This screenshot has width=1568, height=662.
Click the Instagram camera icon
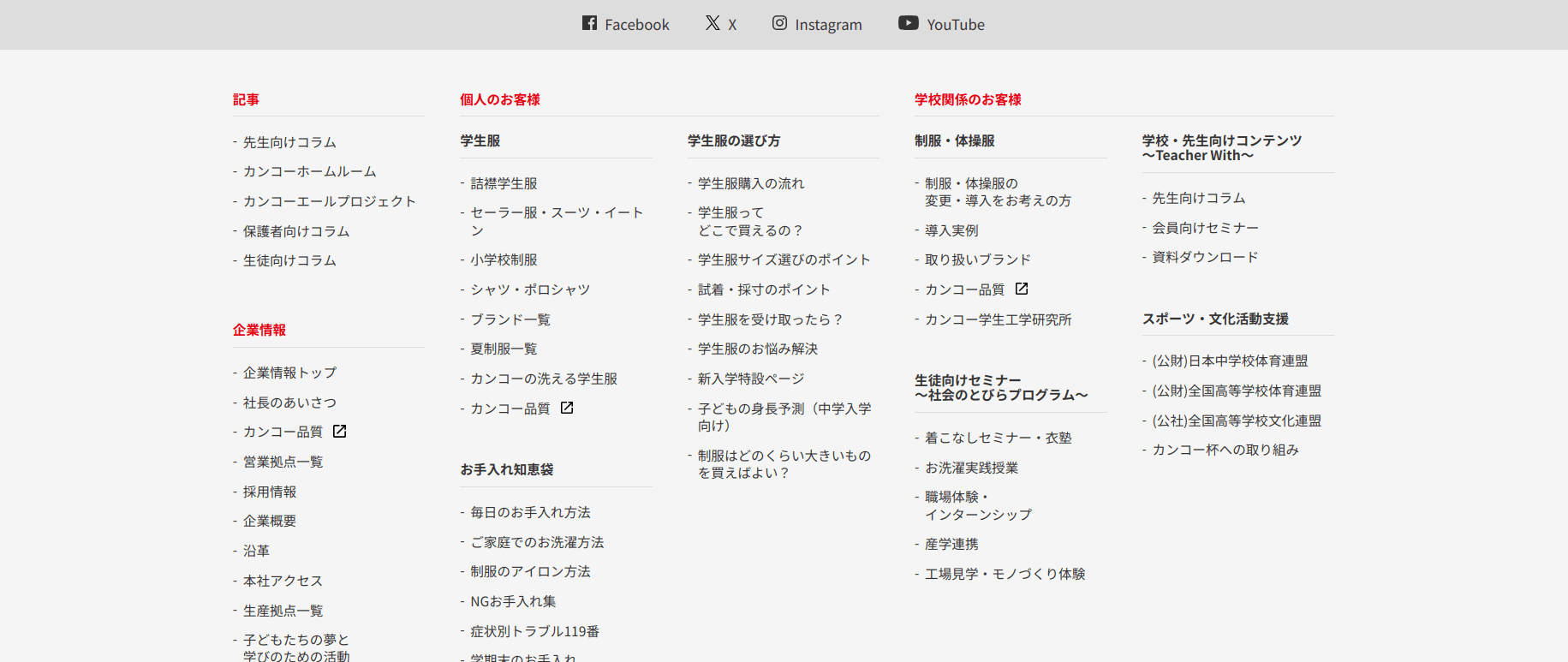779,23
